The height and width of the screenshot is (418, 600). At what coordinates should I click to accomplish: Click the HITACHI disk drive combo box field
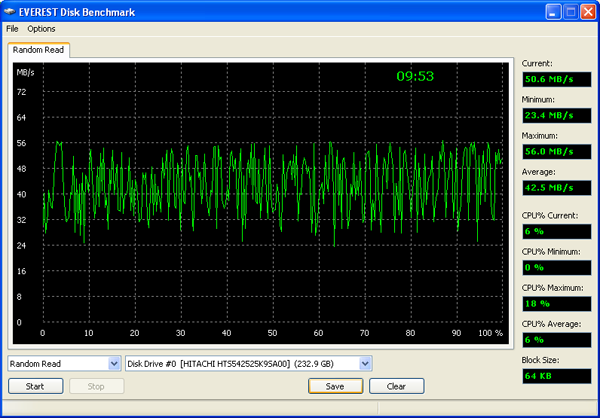click(x=249, y=364)
